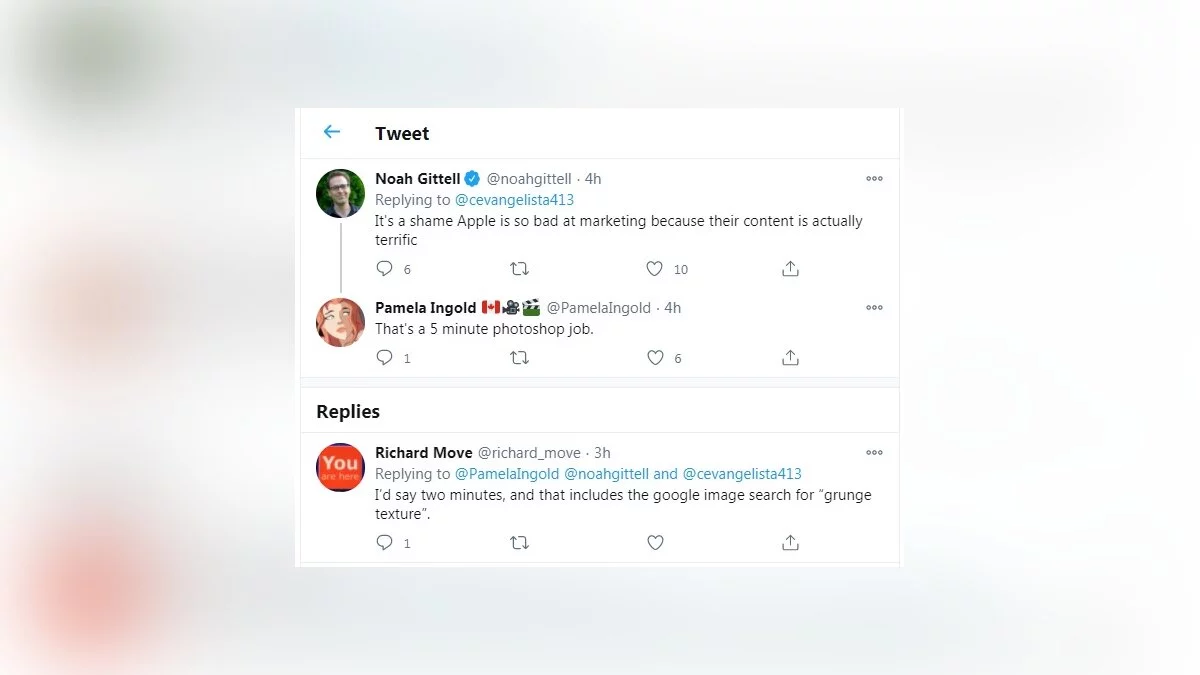This screenshot has width=1200, height=675.
Task: Open the @cevangelista413 mention in Noah's tweet
Action: tap(514, 200)
